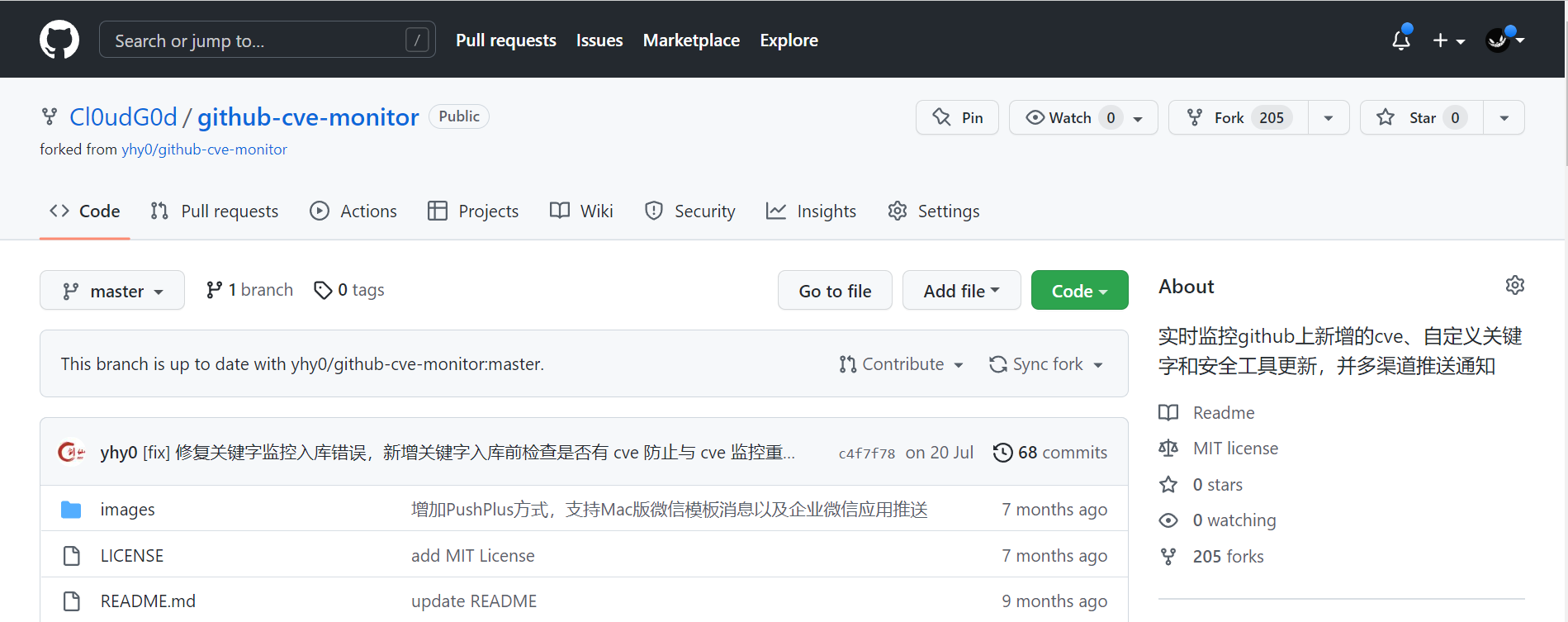Viewport: 1568px width, 622px height.
Task: Pin this repository
Action: tap(957, 117)
